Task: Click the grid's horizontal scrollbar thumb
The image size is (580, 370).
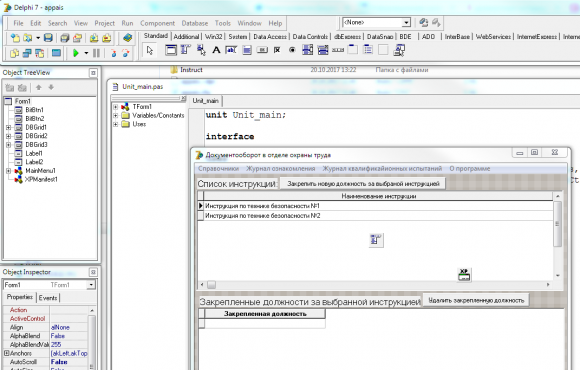Action: (x=211, y=285)
